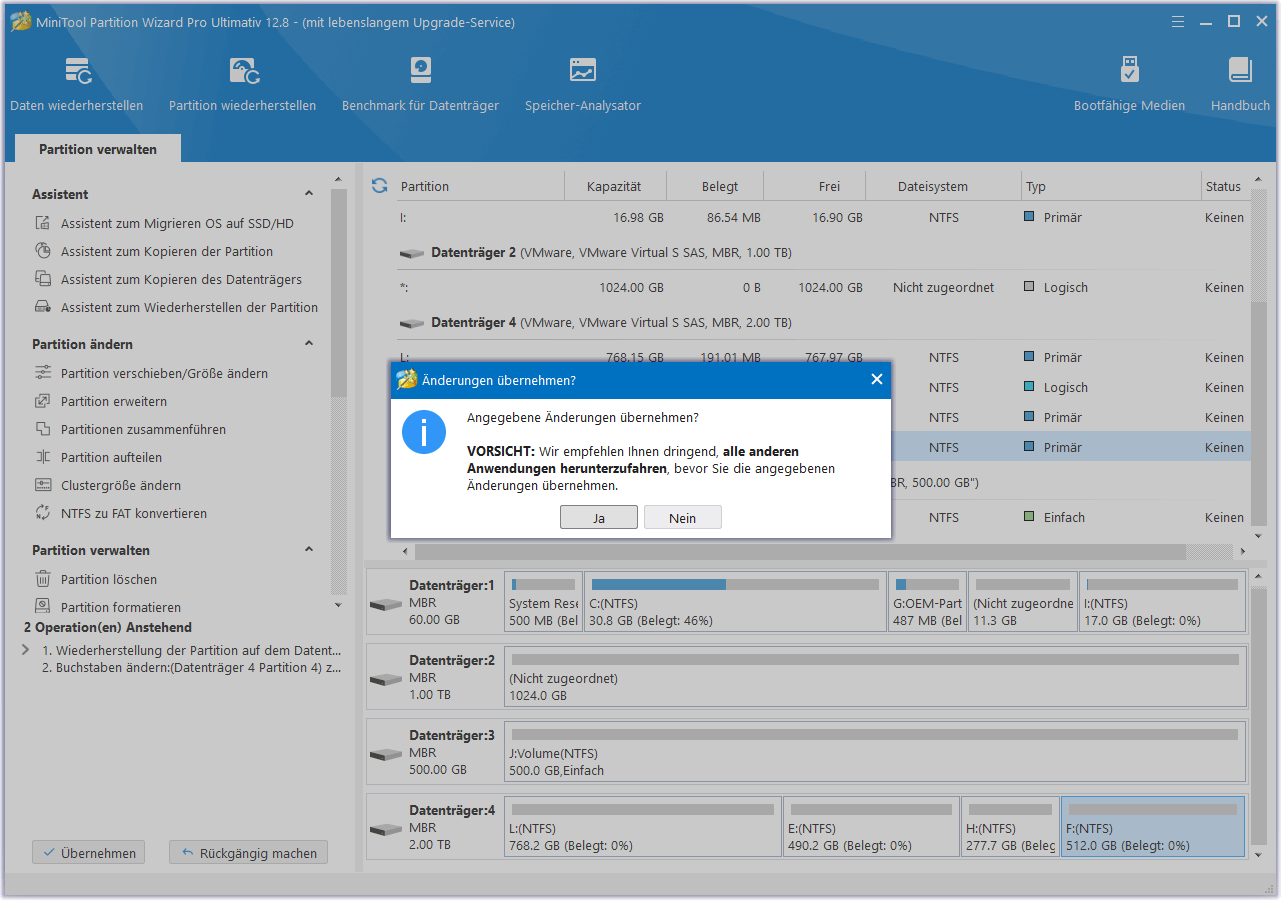
Task: Click Logisch type swatch in unallocated row
Action: point(1029,287)
